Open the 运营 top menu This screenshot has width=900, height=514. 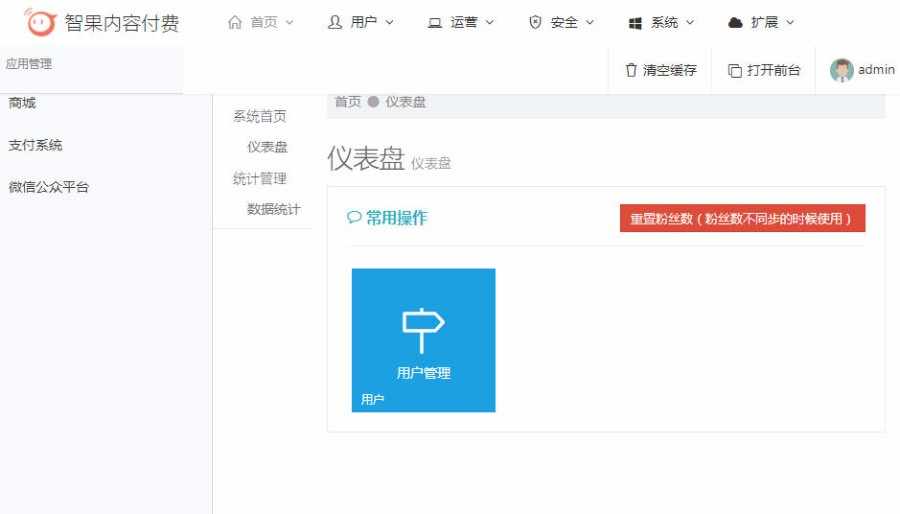pyautogui.click(x=461, y=22)
